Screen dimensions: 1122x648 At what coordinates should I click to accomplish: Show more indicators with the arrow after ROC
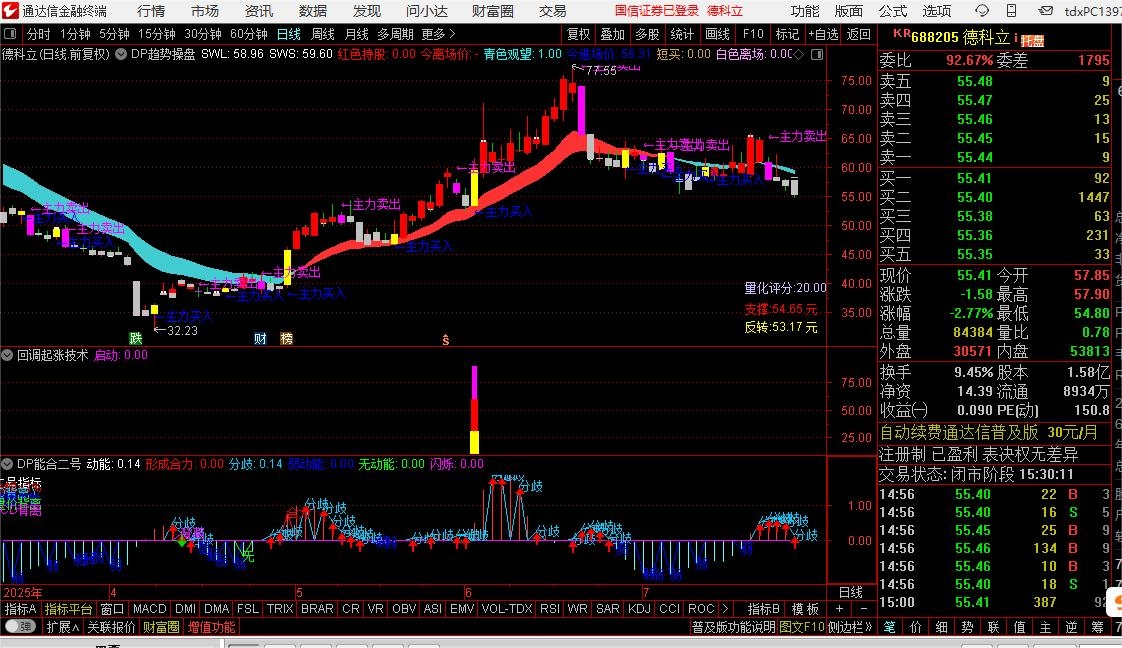[x=725, y=609]
